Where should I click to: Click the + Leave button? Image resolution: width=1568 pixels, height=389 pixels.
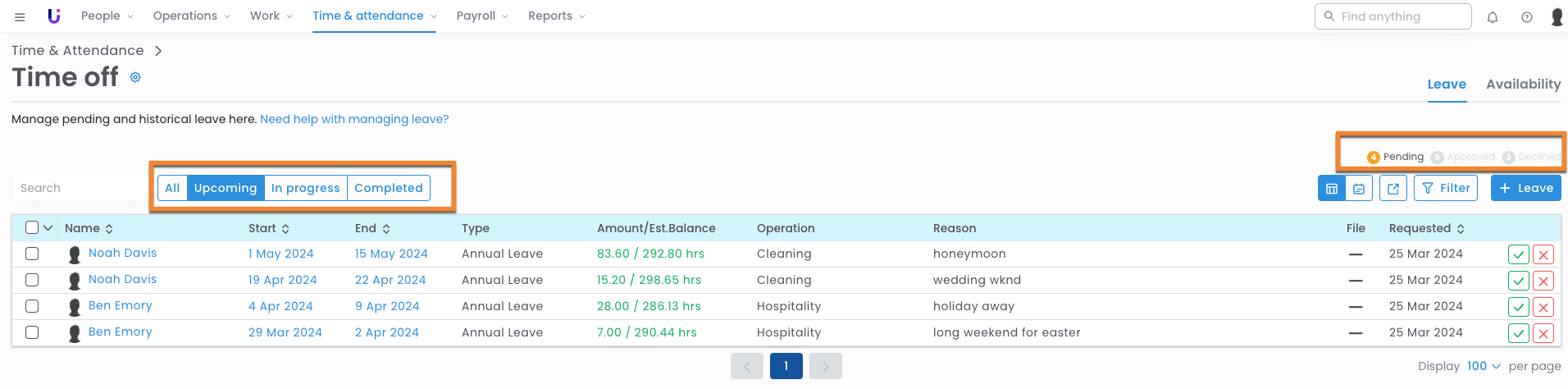(1525, 188)
